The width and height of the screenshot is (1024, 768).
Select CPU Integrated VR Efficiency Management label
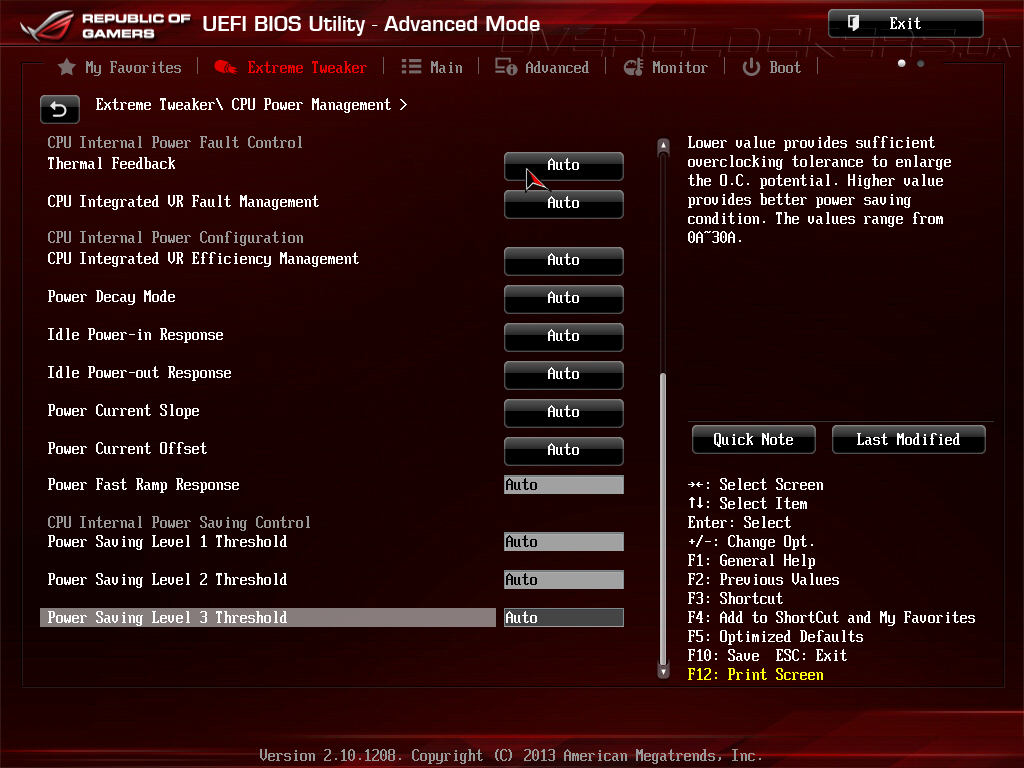203,259
